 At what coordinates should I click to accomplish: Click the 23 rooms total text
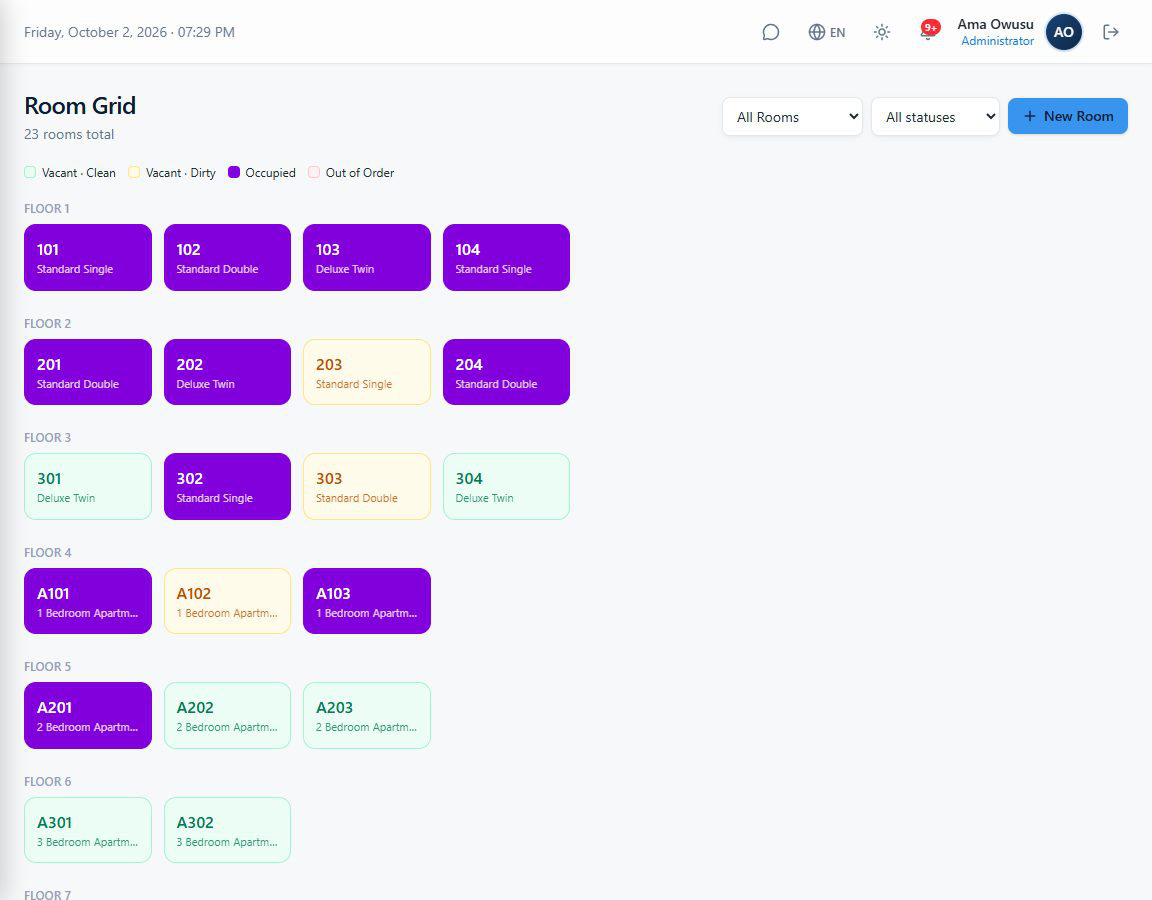pos(69,134)
